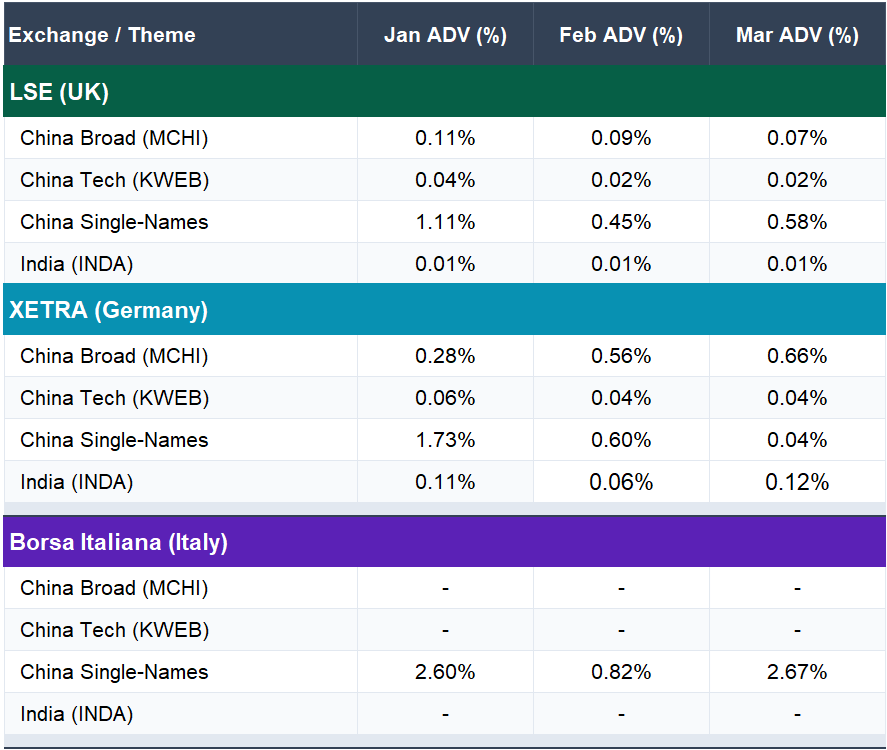Select XETRA China Tech Mar value 0.04%
Screen dimensions: 887x750
tap(797, 398)
